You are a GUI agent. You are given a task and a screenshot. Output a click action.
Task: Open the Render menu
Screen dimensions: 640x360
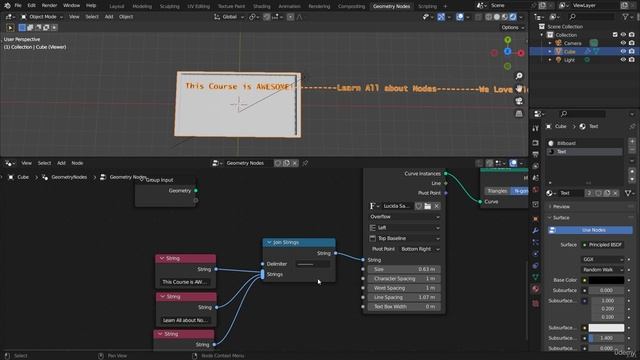tap(49, 6)
